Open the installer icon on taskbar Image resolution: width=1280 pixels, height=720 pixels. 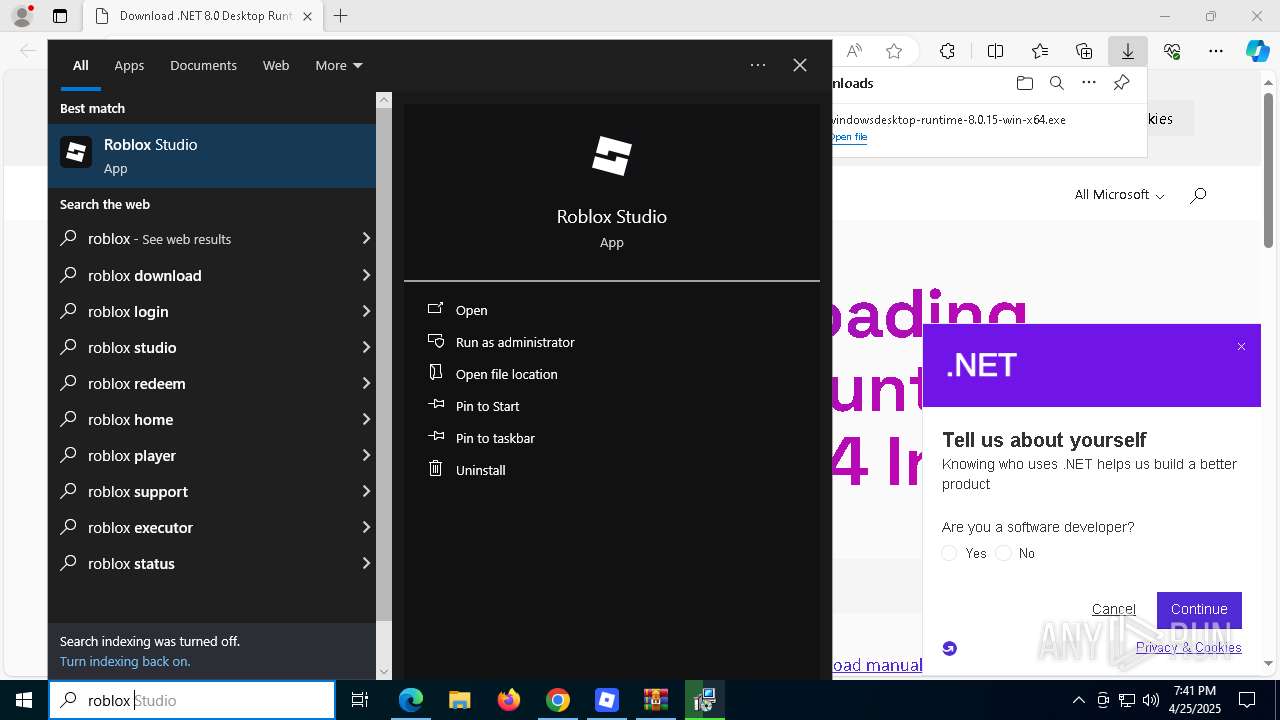[705, 700]
